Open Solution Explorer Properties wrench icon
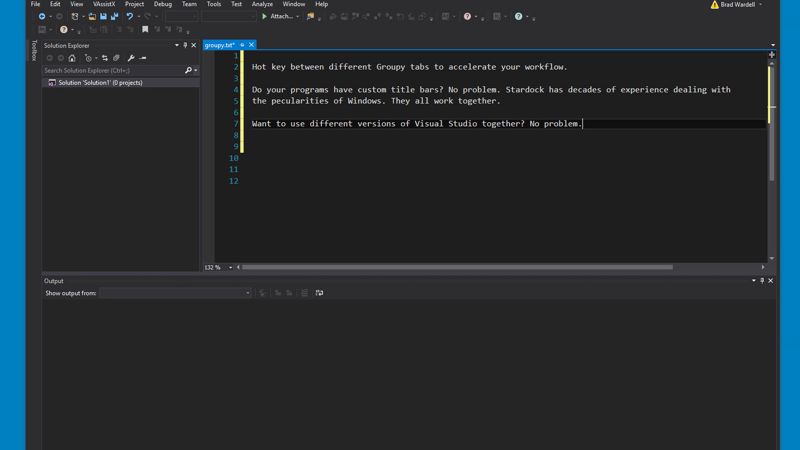 (131, 58)
